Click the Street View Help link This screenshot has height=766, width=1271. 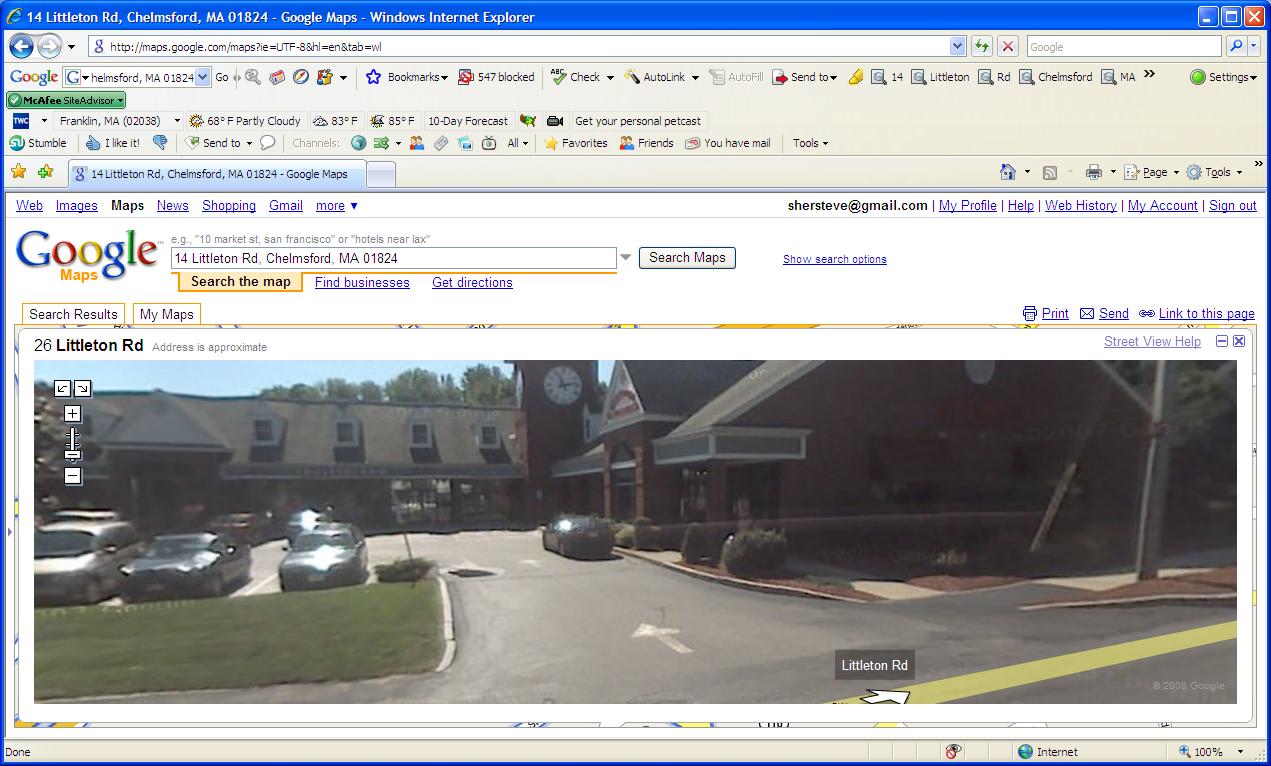[x=1152, y=341]
